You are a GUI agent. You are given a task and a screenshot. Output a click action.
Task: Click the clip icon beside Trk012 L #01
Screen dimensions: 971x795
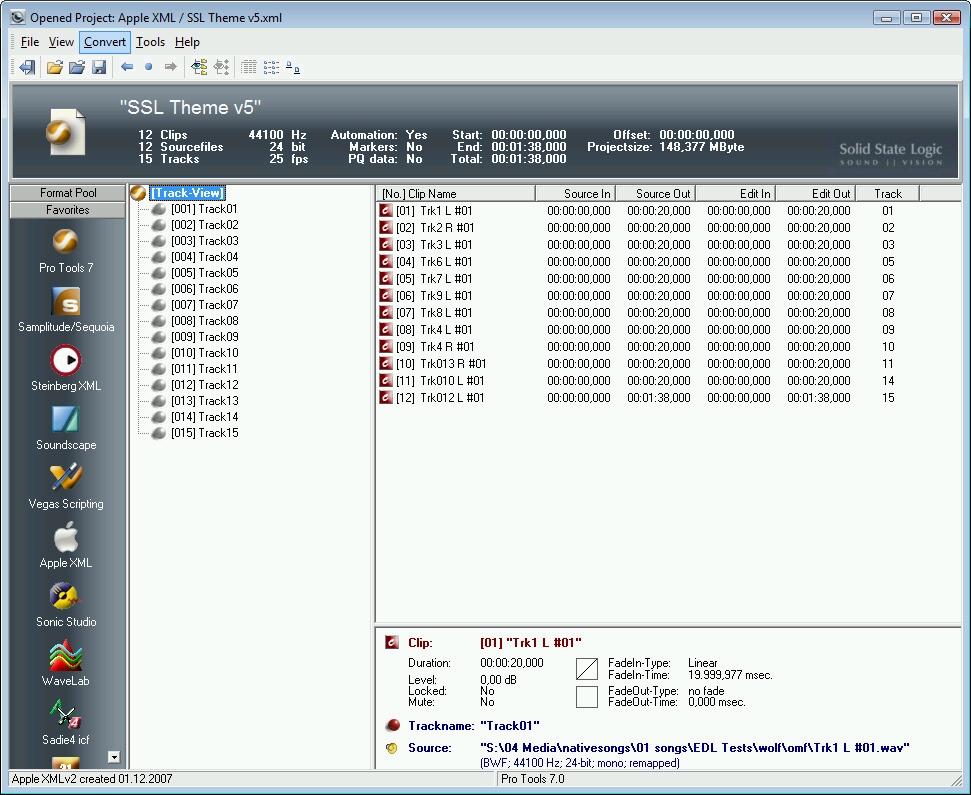386,398
